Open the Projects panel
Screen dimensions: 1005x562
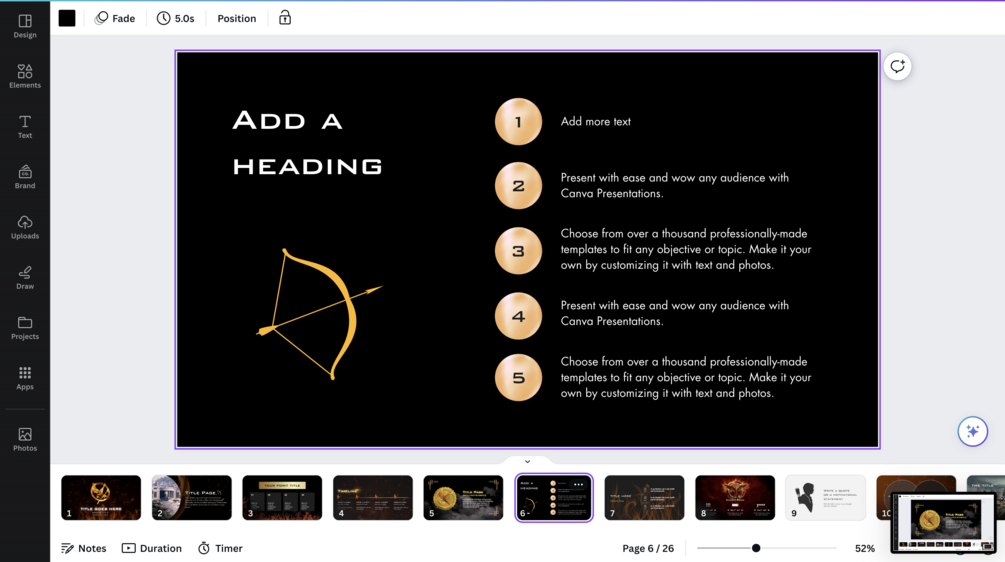[25, 328]
